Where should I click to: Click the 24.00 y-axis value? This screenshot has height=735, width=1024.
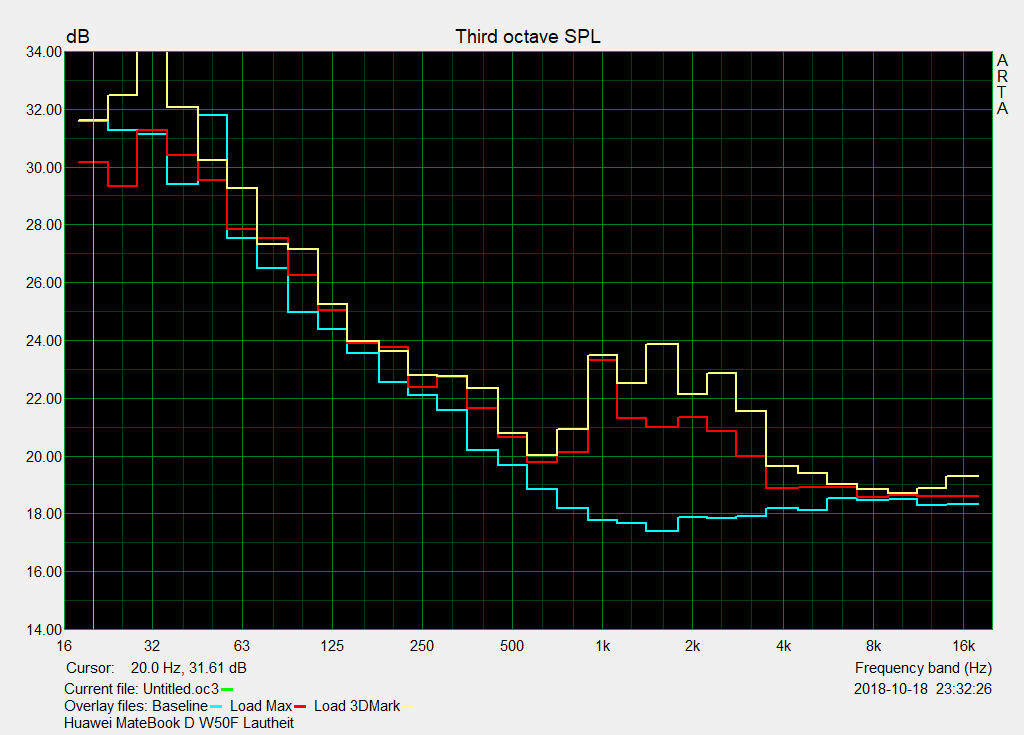[x=44, y=341]
